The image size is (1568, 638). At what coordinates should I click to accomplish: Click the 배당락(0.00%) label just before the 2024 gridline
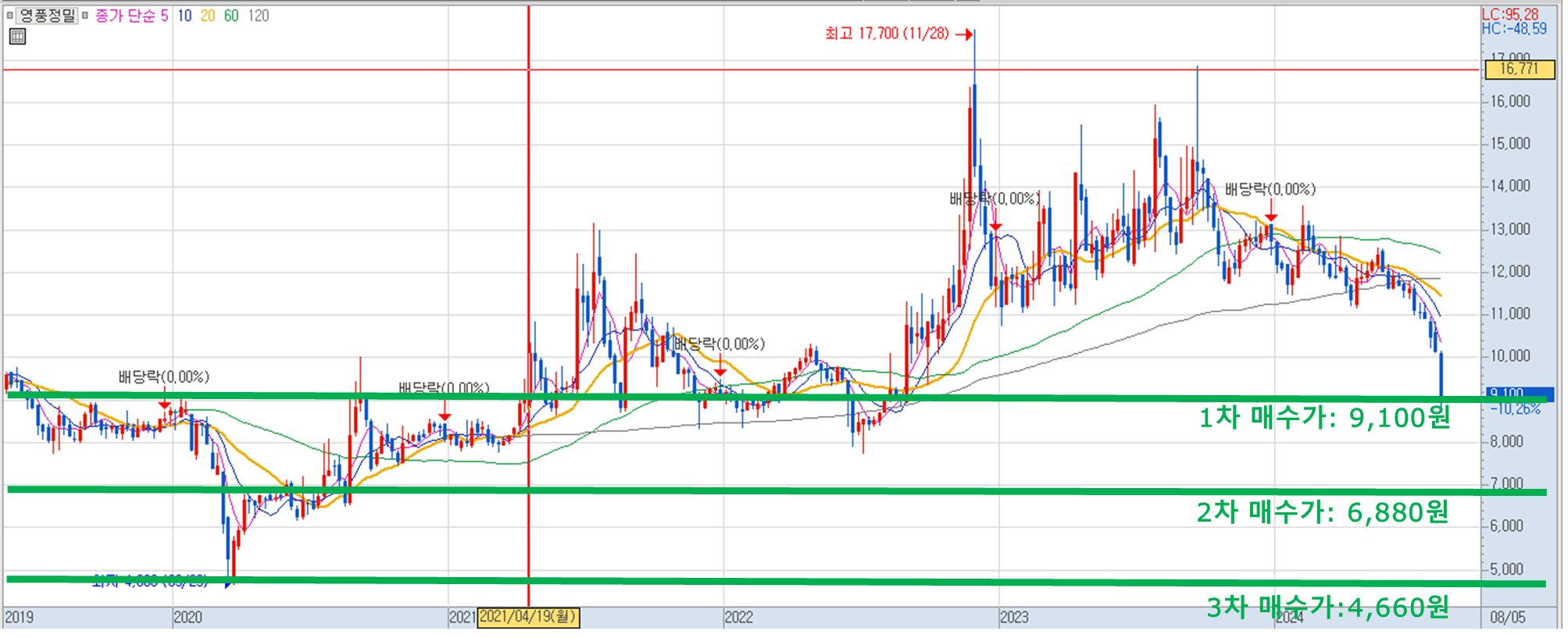click(x=1270, y=190)
